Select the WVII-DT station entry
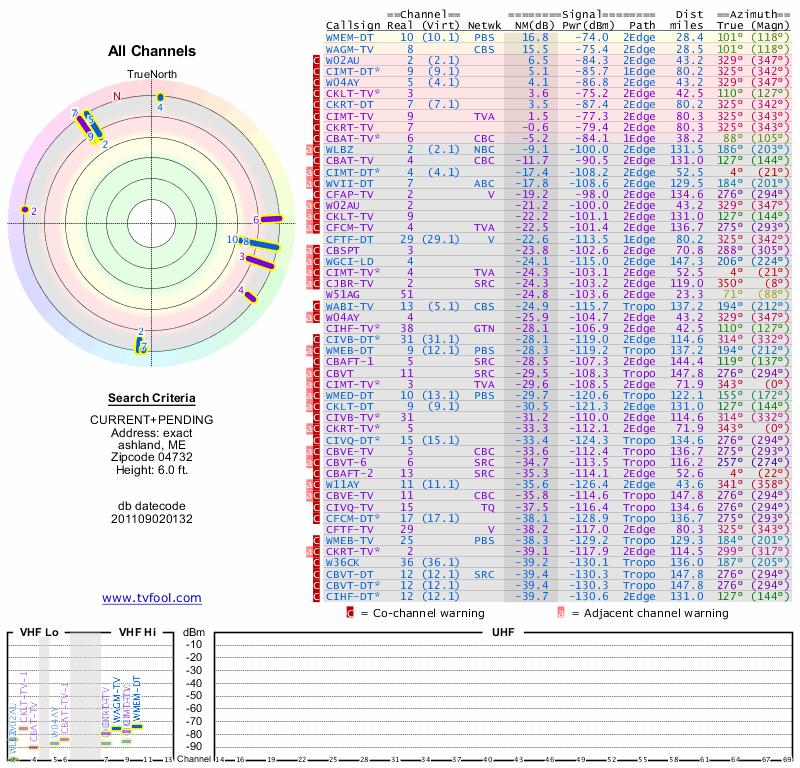The width and height of the screenshot is (800, 768). point(350,183)
